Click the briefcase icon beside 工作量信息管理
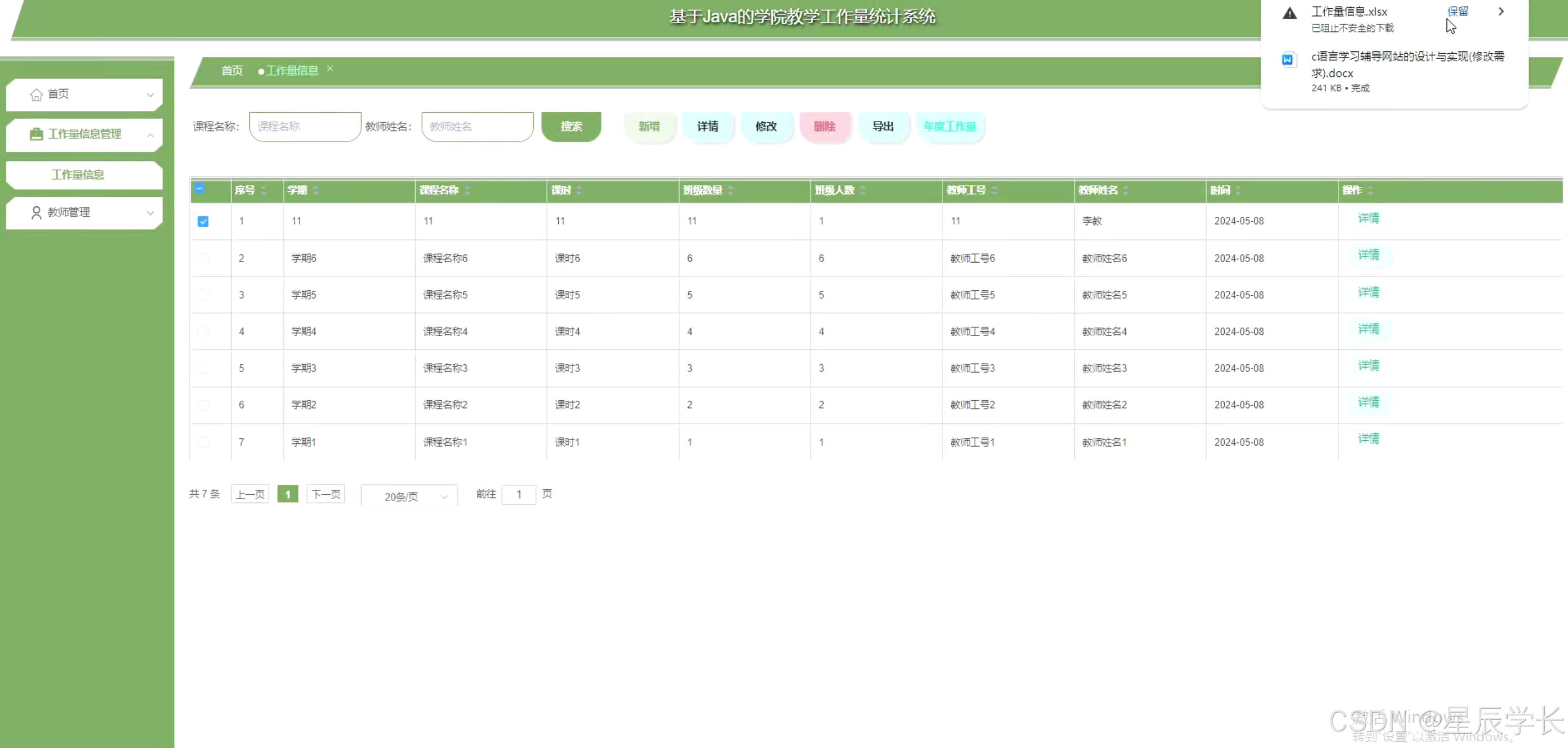The height and width of the screenshot is (748, 1568). [36, 134]
